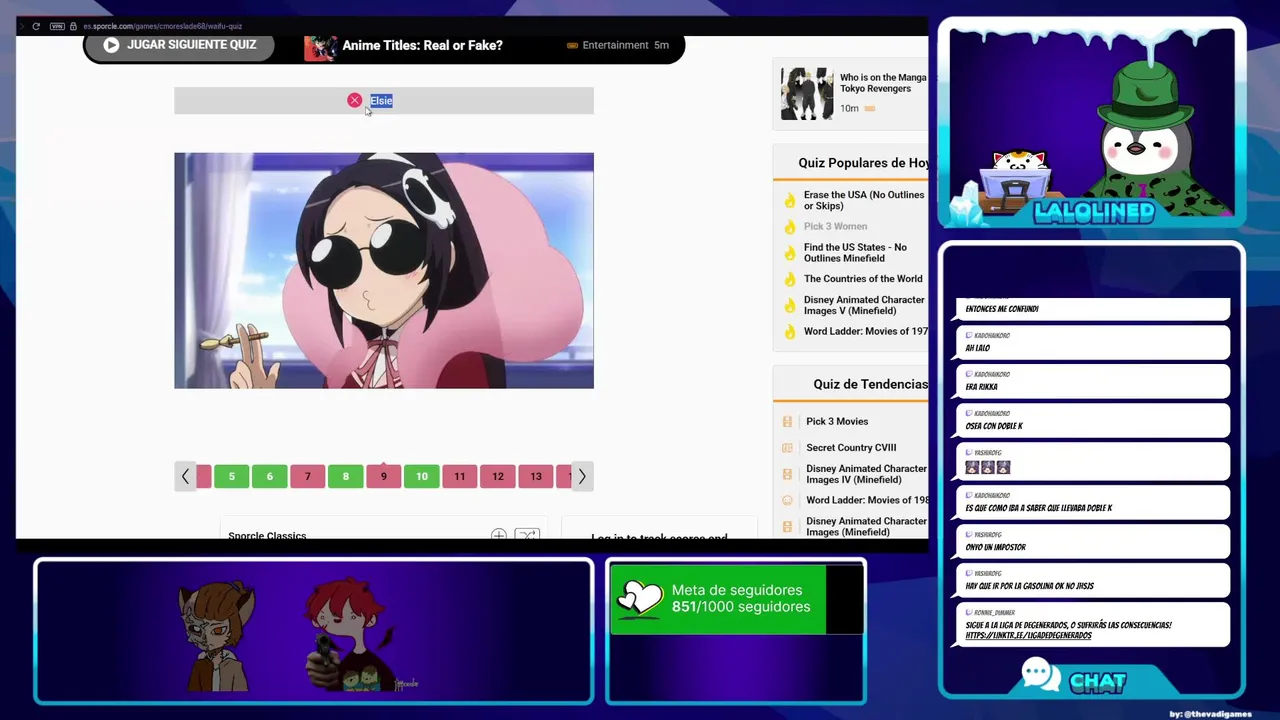Click the CHAT speech bubble icon
Viewport: 1280px width, 720px height.
pos(1040,675)
